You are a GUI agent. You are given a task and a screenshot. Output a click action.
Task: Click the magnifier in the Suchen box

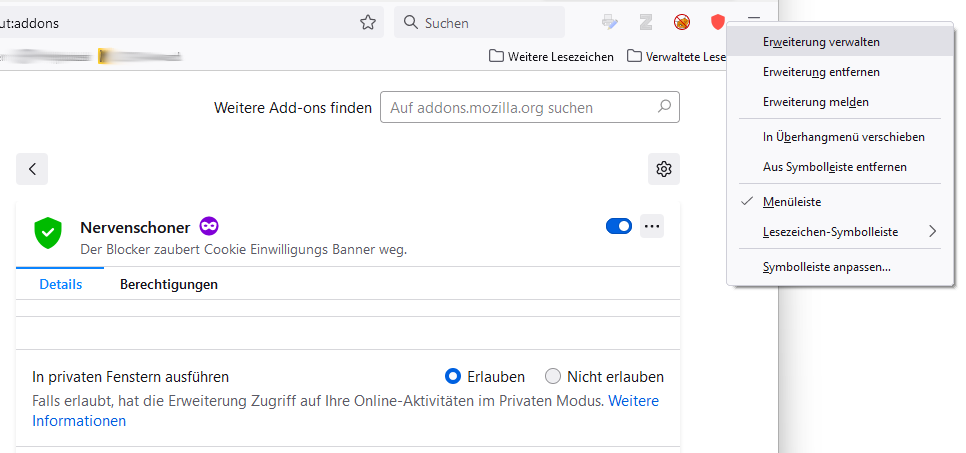tap(410, 23)
